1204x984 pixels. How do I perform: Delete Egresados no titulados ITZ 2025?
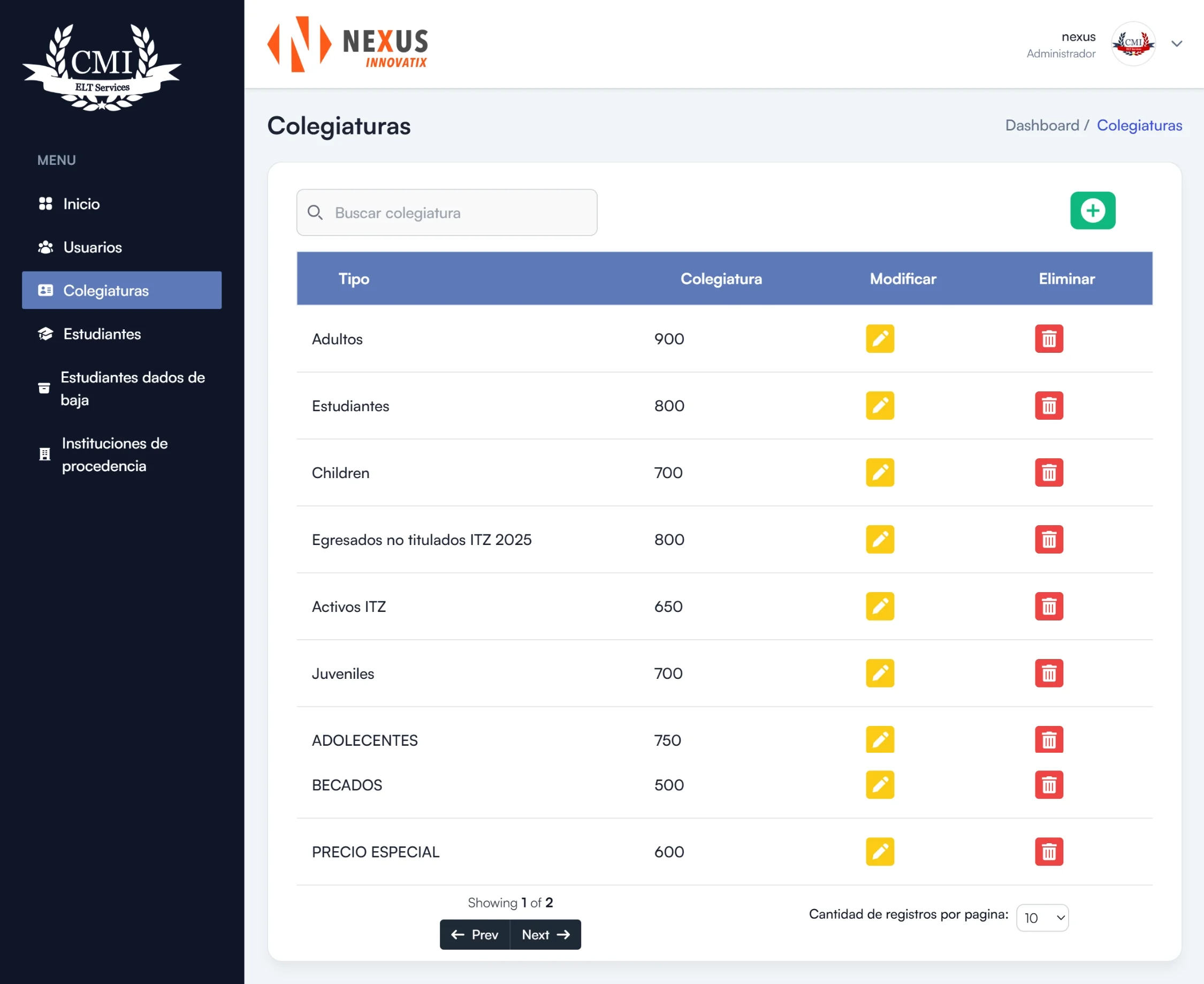coord(1048,540)
